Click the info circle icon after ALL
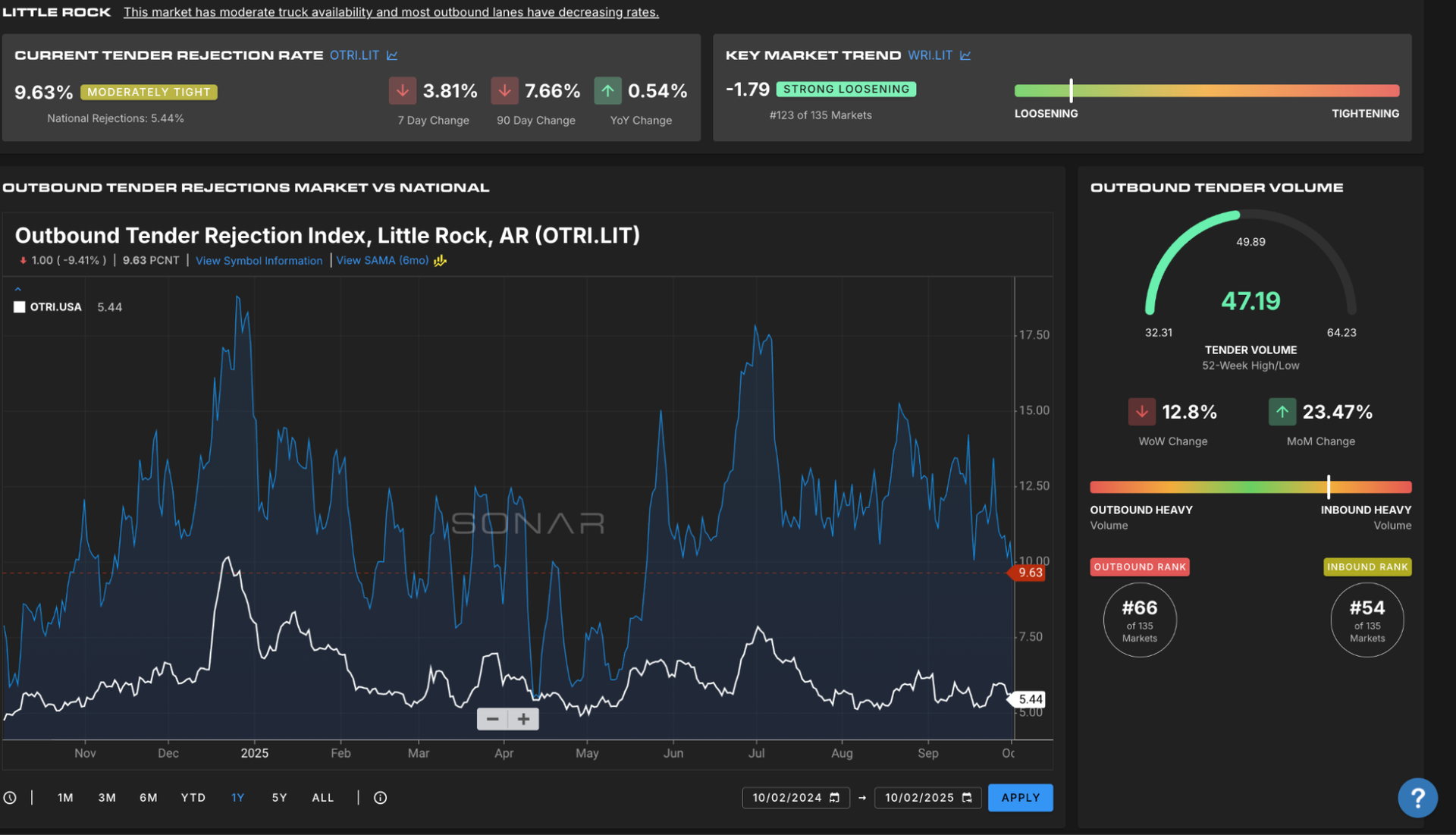 coord(381,798)
